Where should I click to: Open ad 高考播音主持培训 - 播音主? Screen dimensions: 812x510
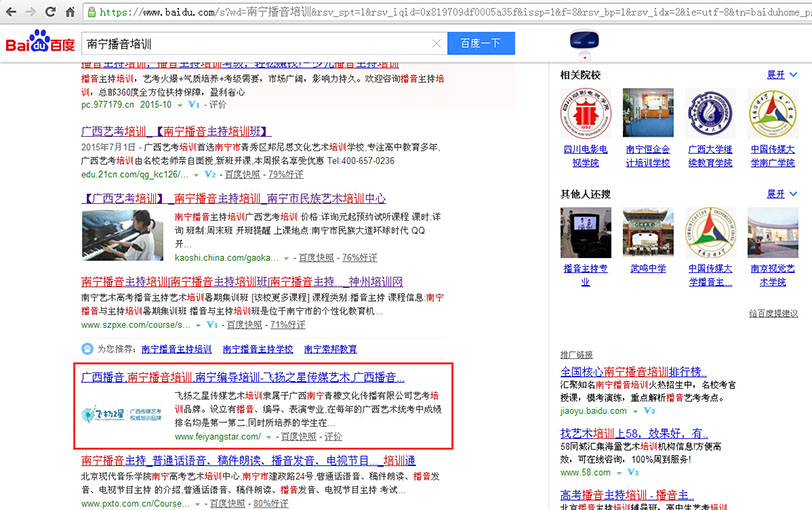point(627,495)
